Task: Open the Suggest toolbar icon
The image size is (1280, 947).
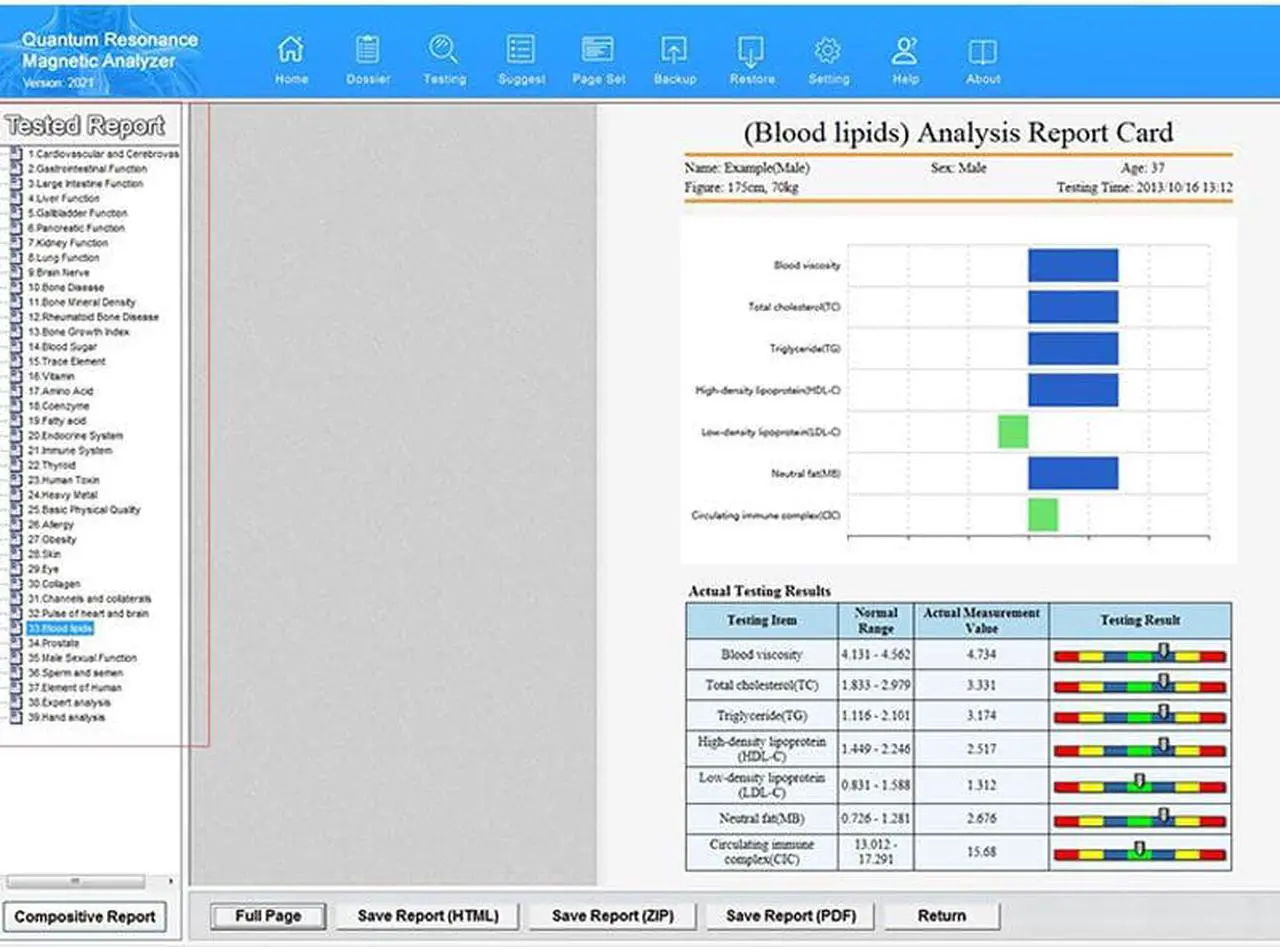Action: 521,58
